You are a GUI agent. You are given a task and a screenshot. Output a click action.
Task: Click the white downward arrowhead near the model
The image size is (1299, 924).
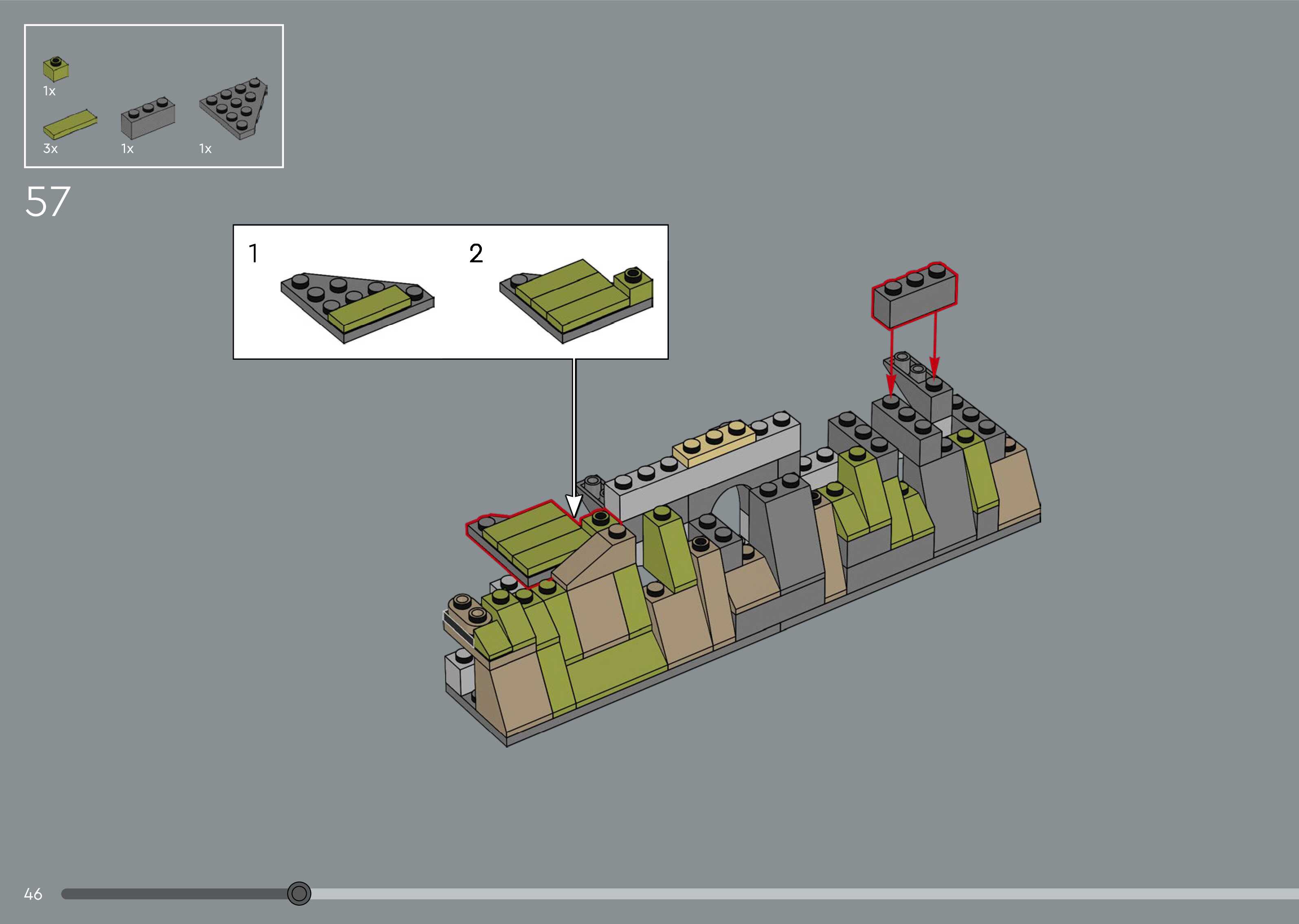click(x=574, y=504)
